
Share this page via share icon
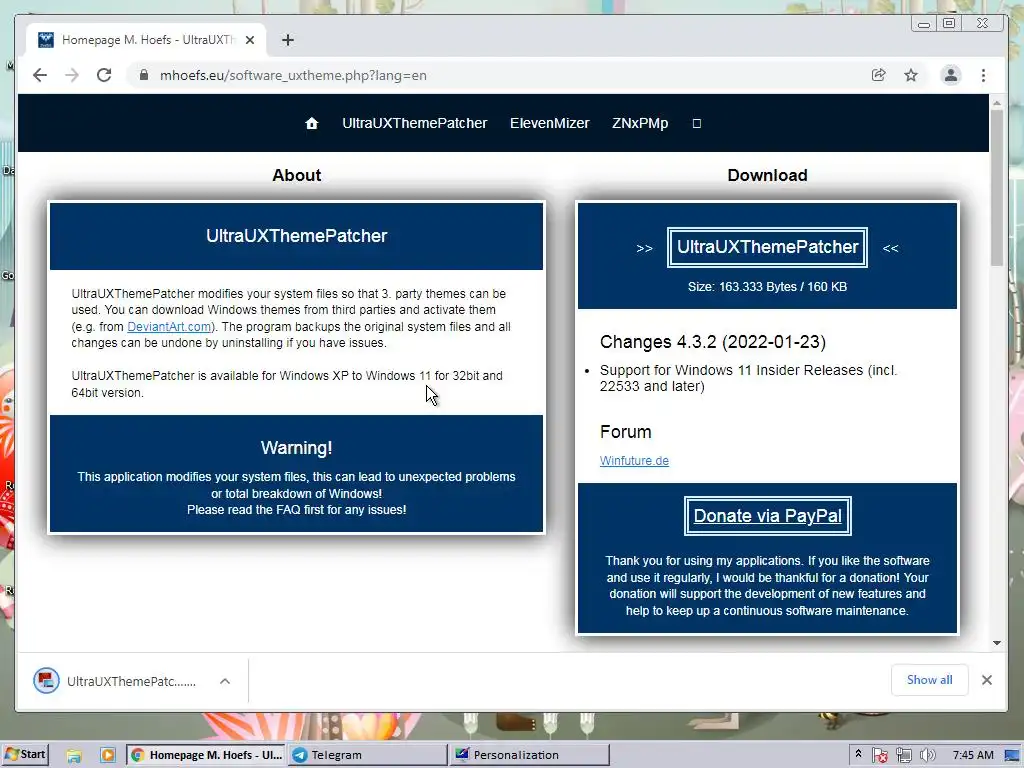tap(878, 75)
